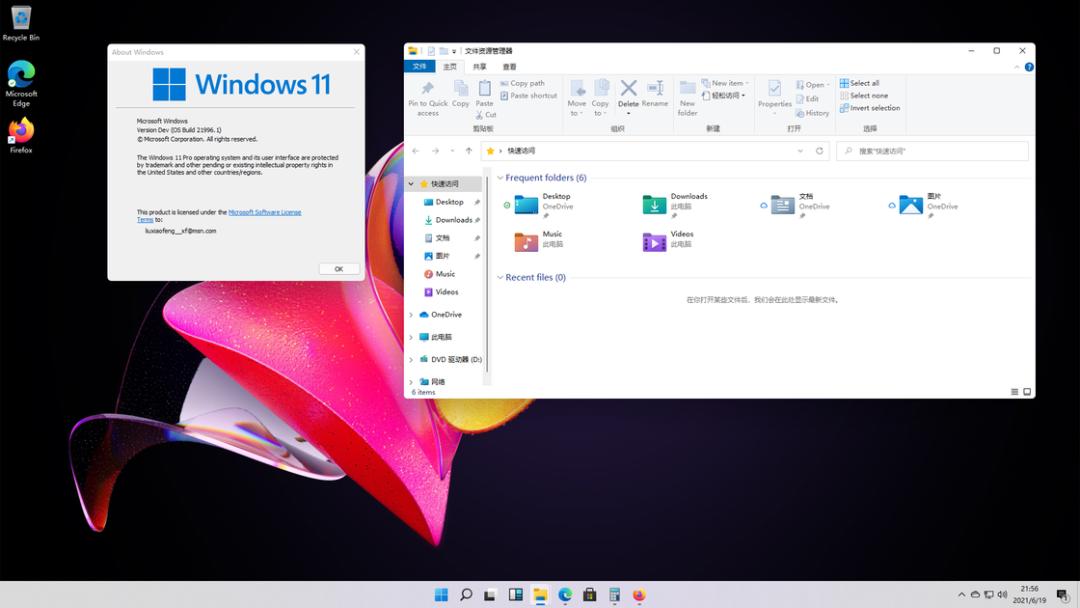
Task: Expand the 网络 Network tree node
Action: tap(411, 381)
